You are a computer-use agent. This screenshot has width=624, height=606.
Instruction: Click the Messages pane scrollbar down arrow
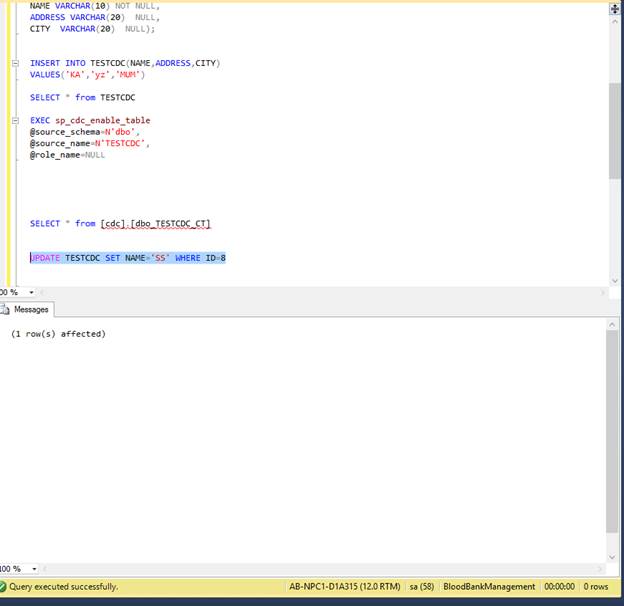(x=612, y=557)
